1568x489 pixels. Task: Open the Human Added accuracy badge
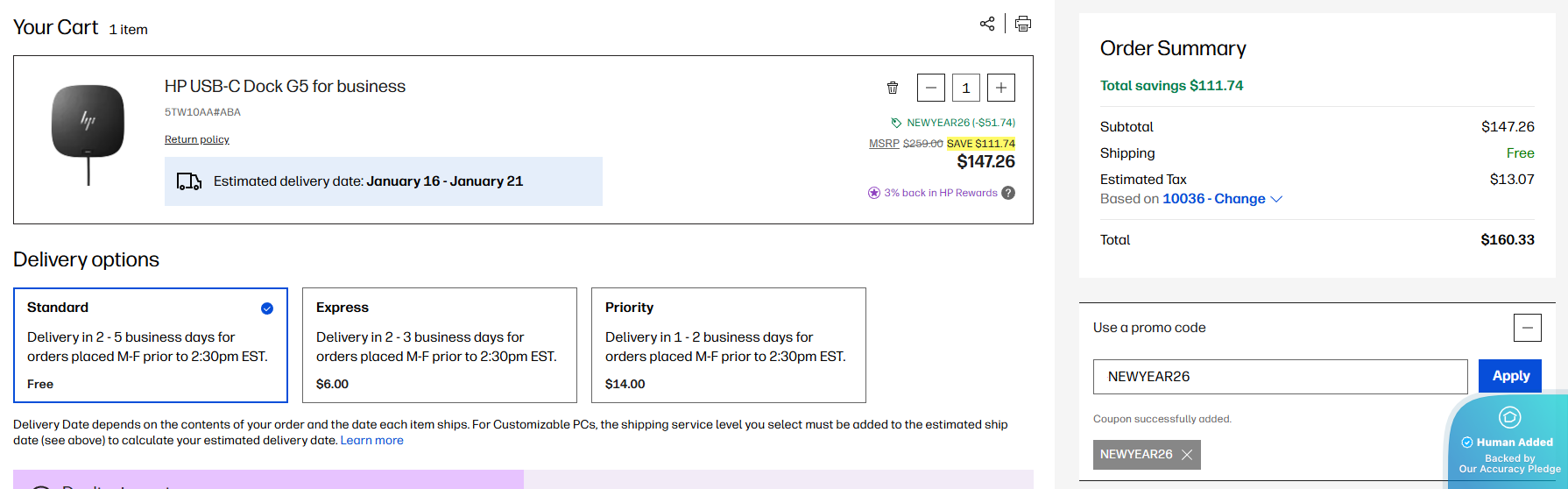pyautogui.click(x=1509, y=443)
